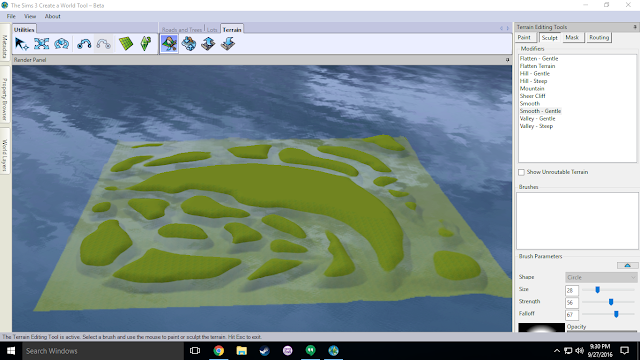Open the Routing tab in Terrain Editing Tools
This screenshot has width=640, height=360.
coord(599,38)
